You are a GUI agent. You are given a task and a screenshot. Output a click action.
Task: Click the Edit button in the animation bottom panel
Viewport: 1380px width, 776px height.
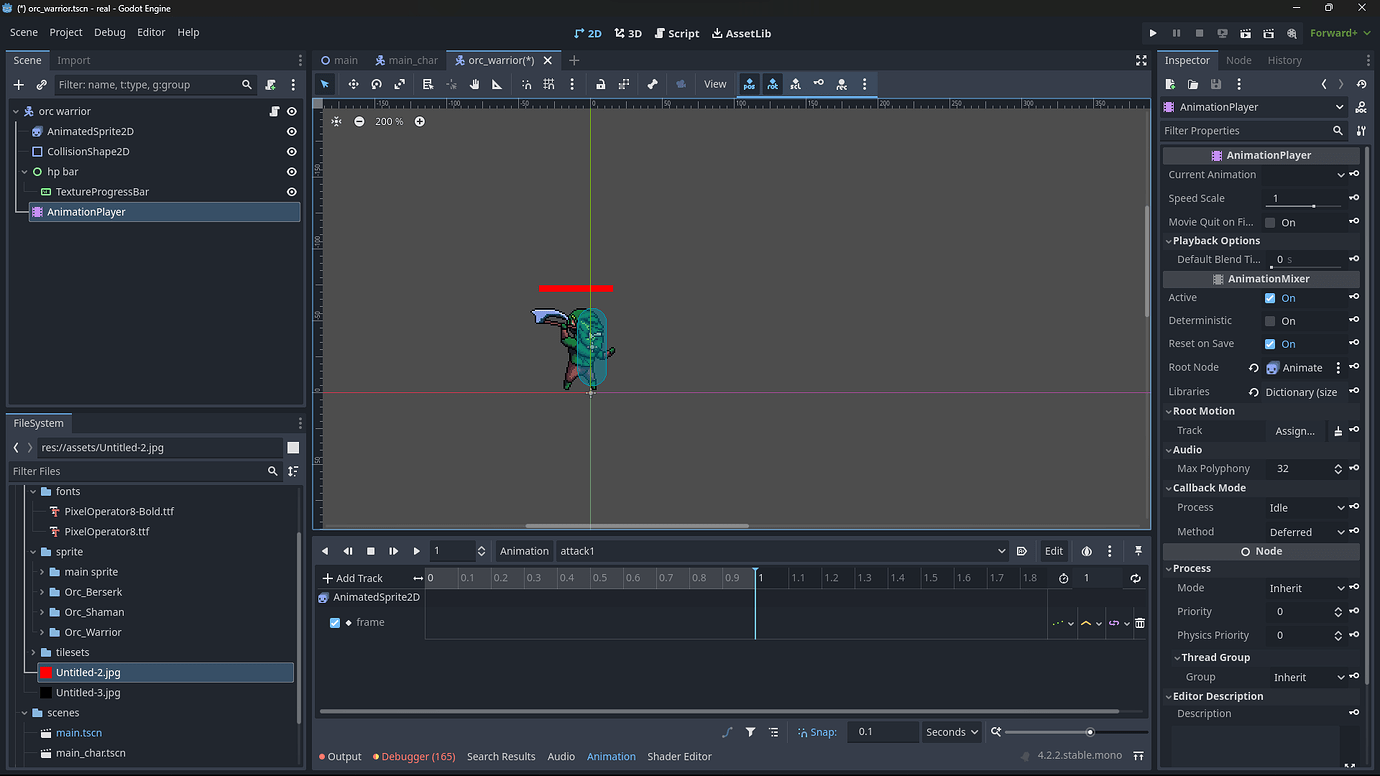coord(1054,551)
